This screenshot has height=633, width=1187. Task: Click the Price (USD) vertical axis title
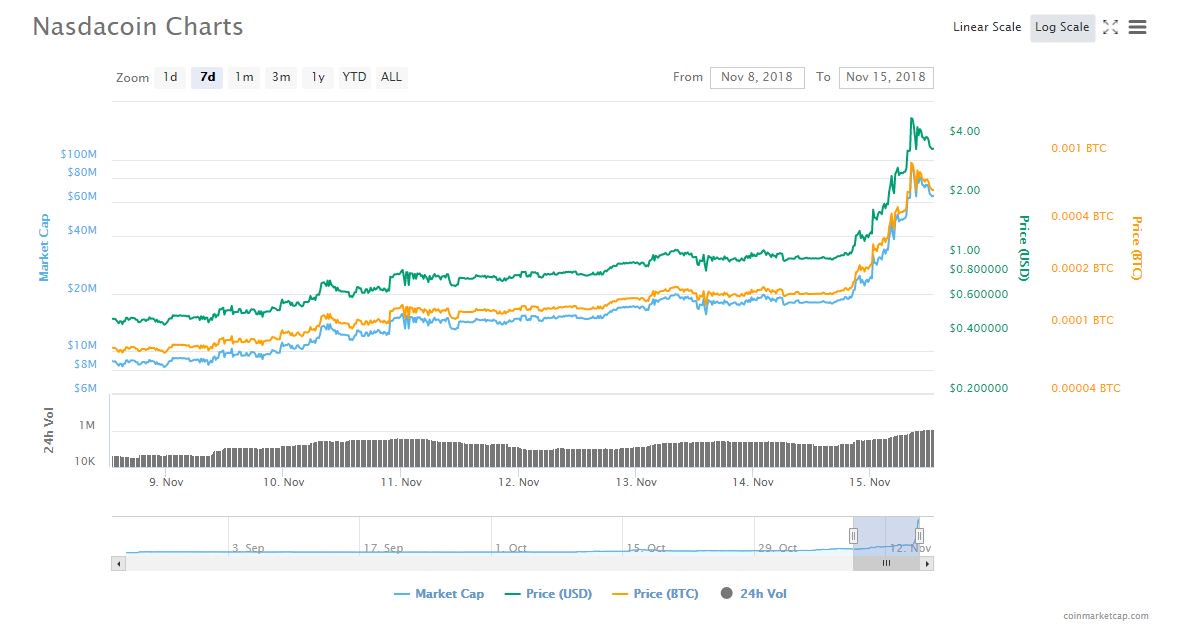1024,248
